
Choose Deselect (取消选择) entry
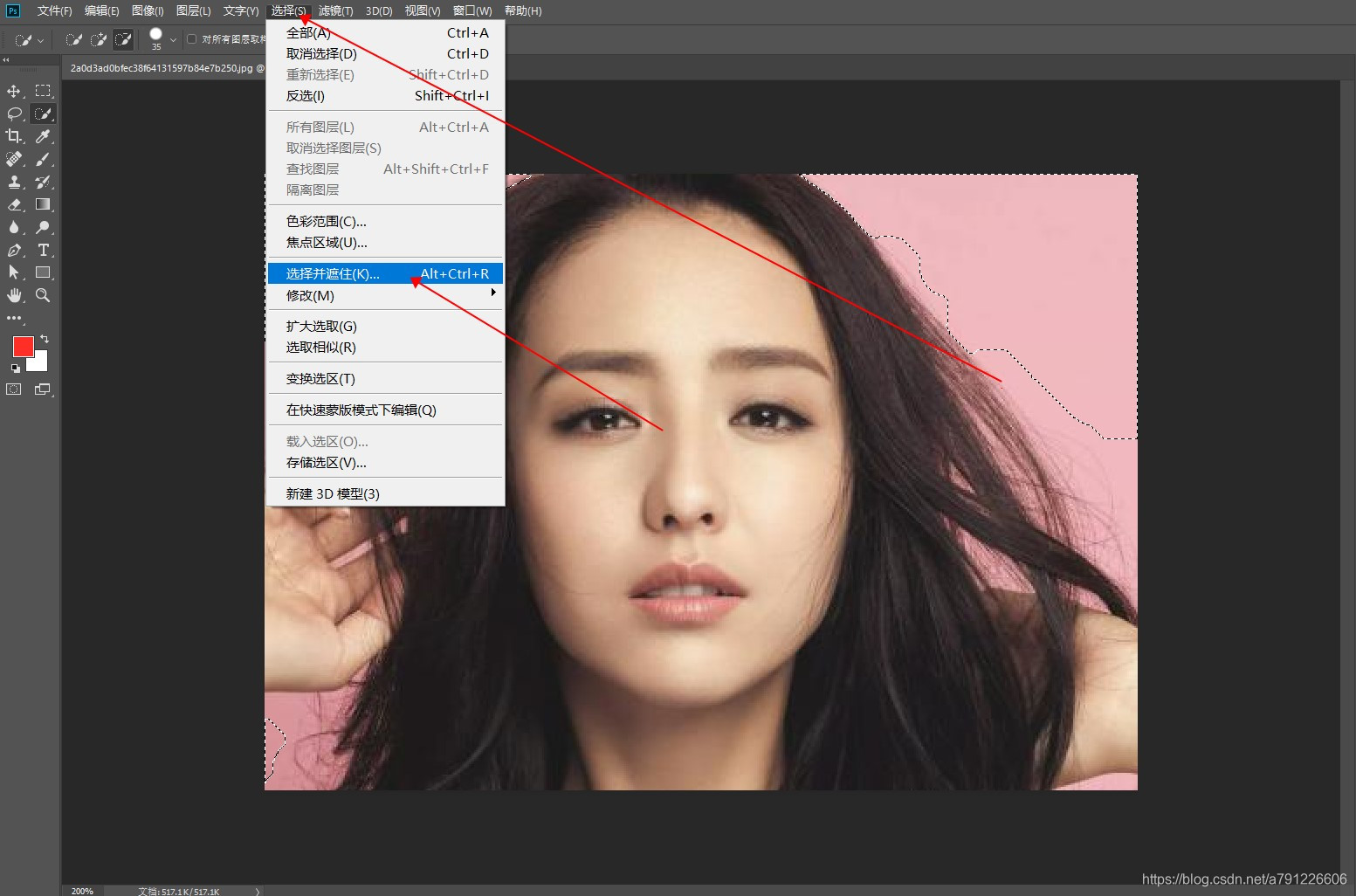click(385, 53)
